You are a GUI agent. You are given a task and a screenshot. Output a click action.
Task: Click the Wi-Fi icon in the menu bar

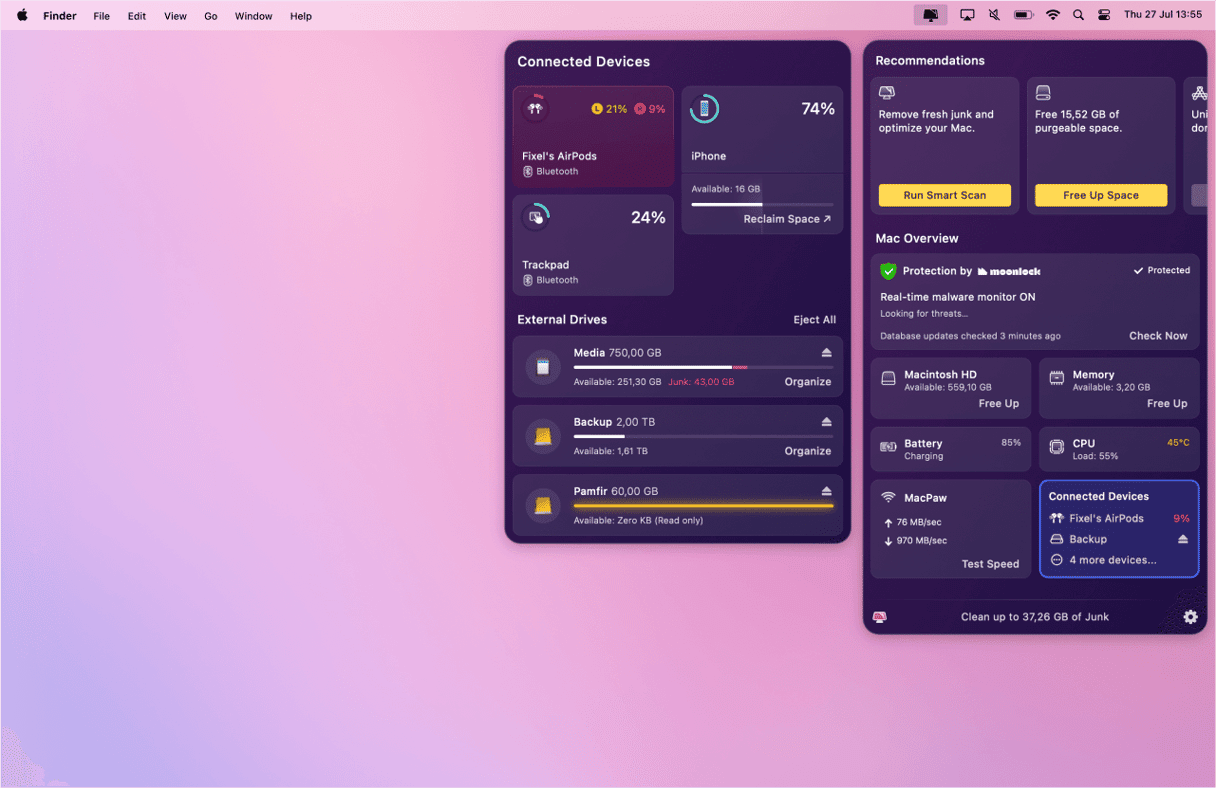pos(1052,15)
